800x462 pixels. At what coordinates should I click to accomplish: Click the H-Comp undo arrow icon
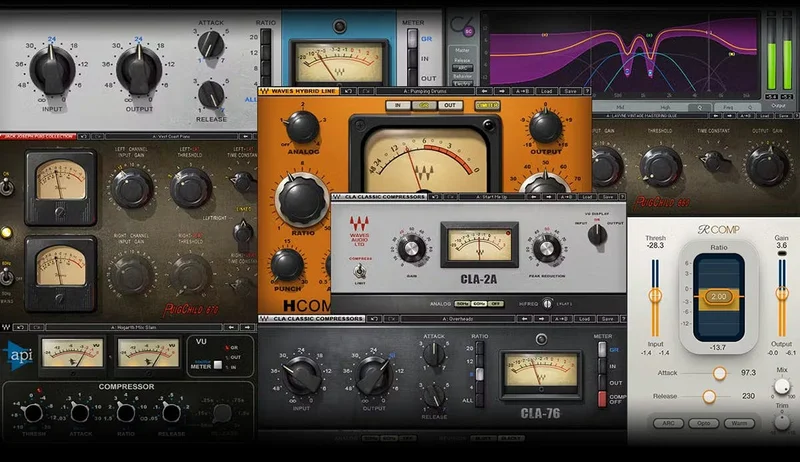click(x=348, y=91)
